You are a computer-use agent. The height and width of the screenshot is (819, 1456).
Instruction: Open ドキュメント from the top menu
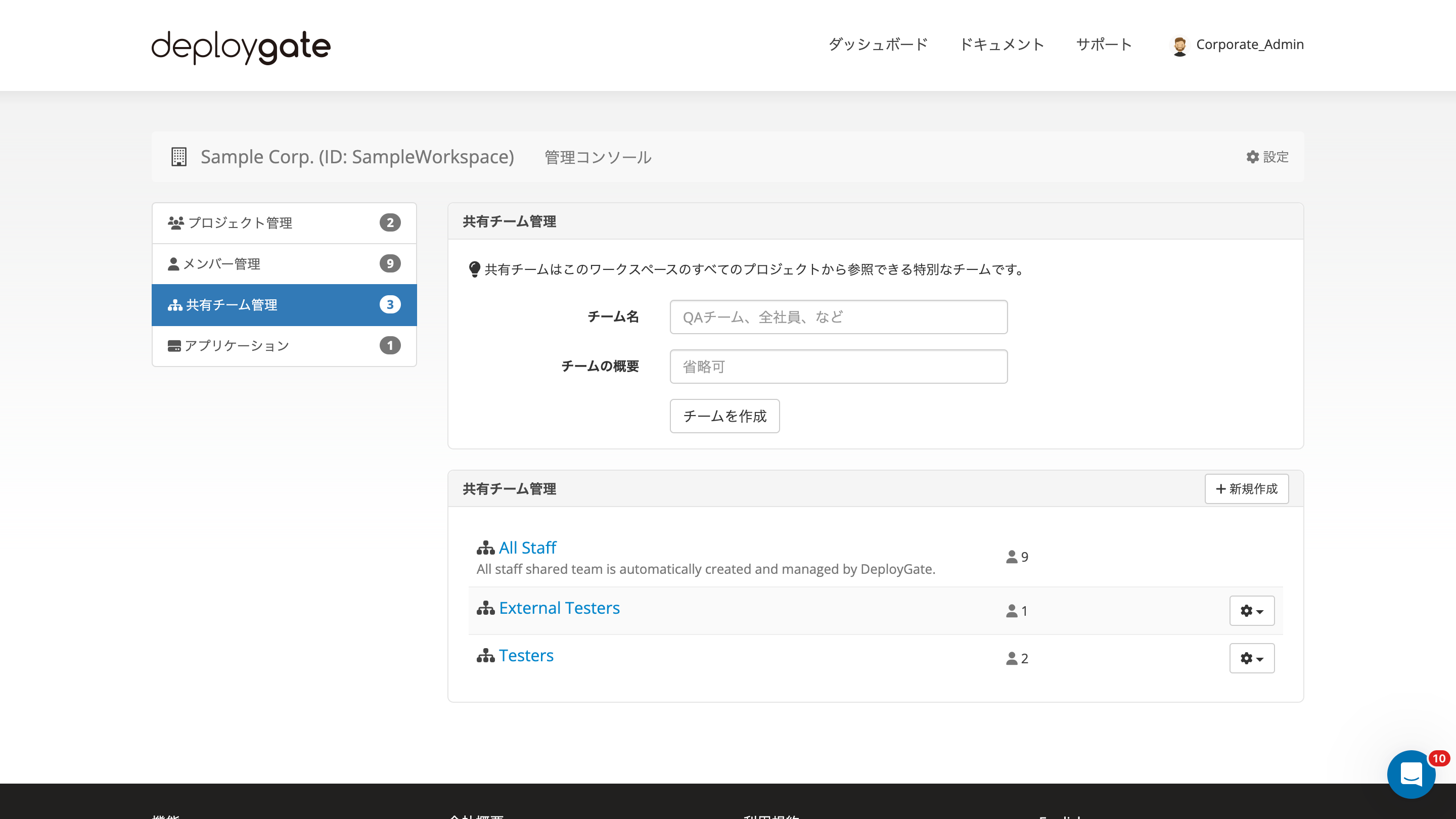1003,44
